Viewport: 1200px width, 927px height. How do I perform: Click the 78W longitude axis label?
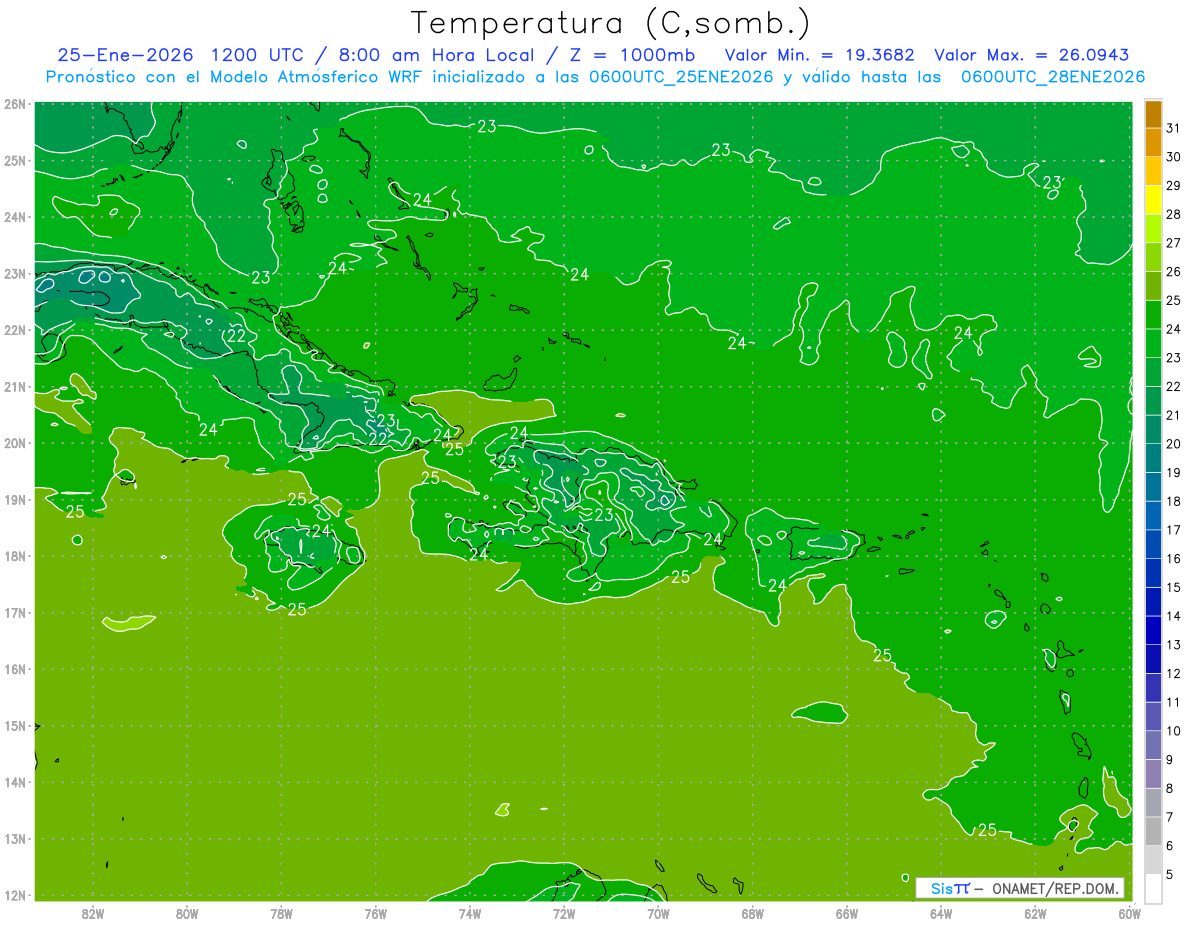tap(281, 913)
